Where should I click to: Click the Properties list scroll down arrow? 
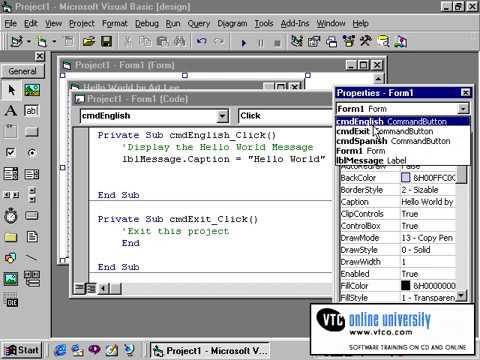(461, 295)
